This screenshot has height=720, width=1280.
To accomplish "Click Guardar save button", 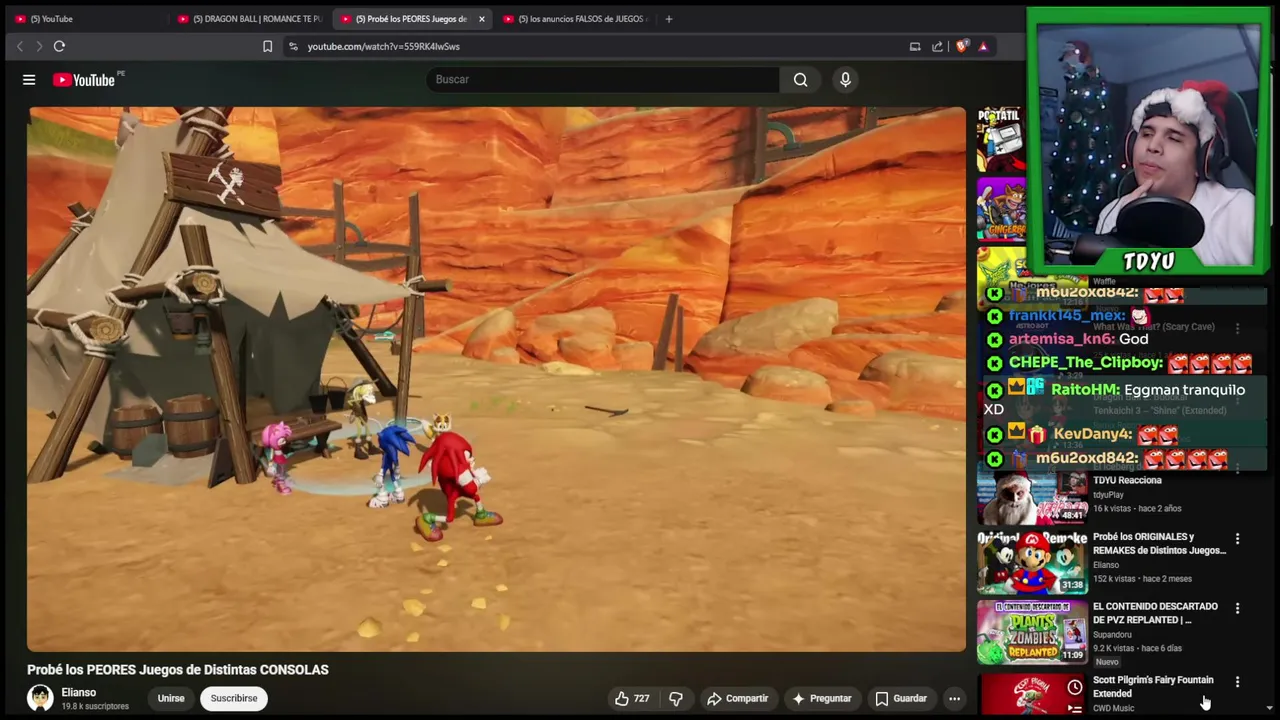I will [901, 698].
